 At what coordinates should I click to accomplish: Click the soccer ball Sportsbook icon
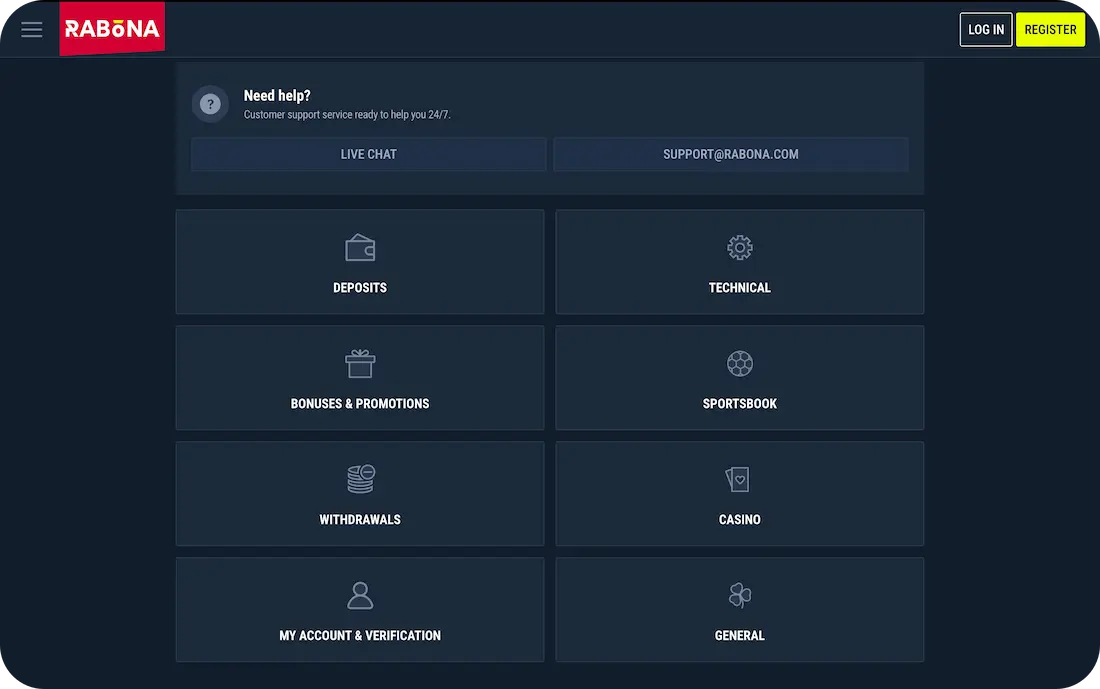pyautogui.click(x=740, y=363)
